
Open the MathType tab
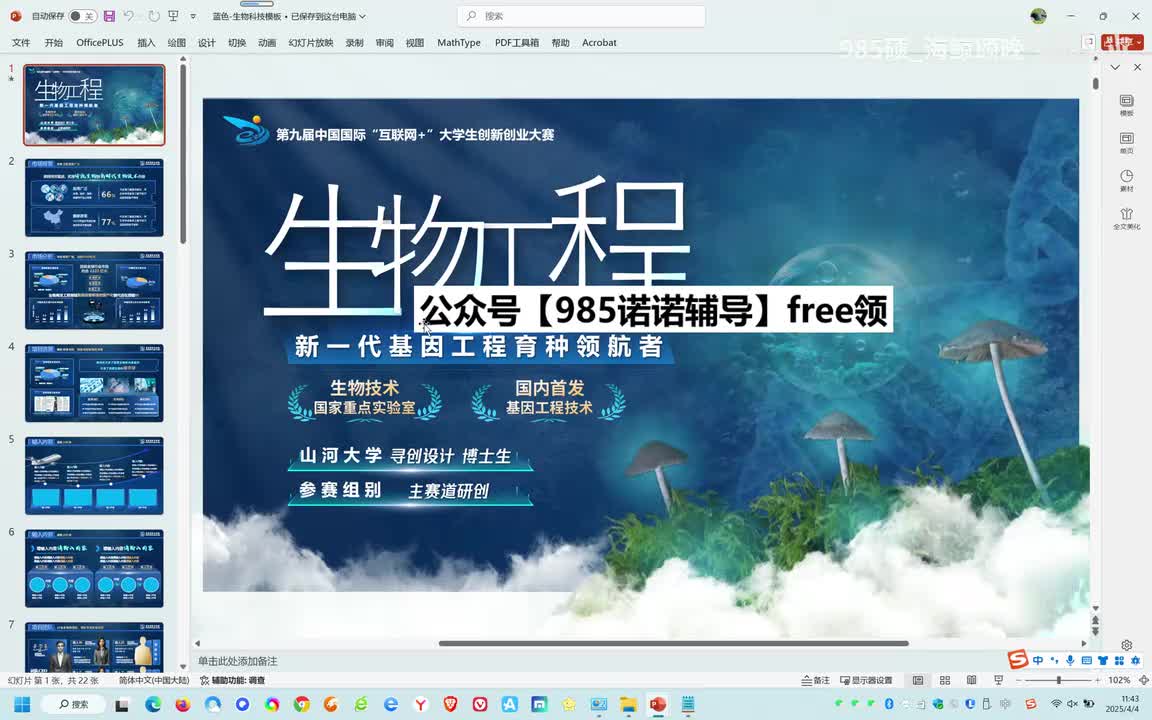pyautogui.click(x=458, y=43)
